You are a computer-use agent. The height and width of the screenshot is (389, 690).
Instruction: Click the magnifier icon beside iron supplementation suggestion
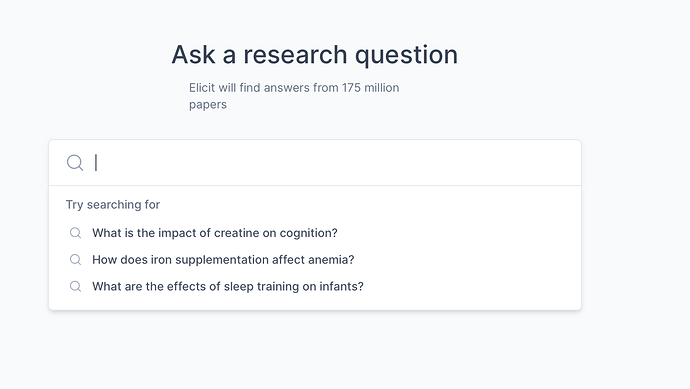click(76, 260)
